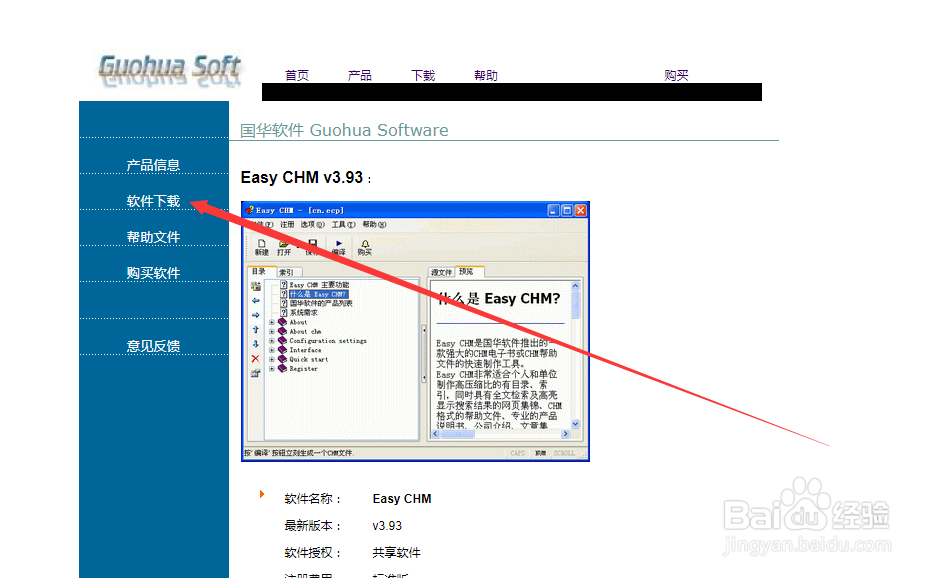Select the '系统需求' tree topic
Viewport: 943px width, 578px height.
pyautogui.click(x=303, y=313)
